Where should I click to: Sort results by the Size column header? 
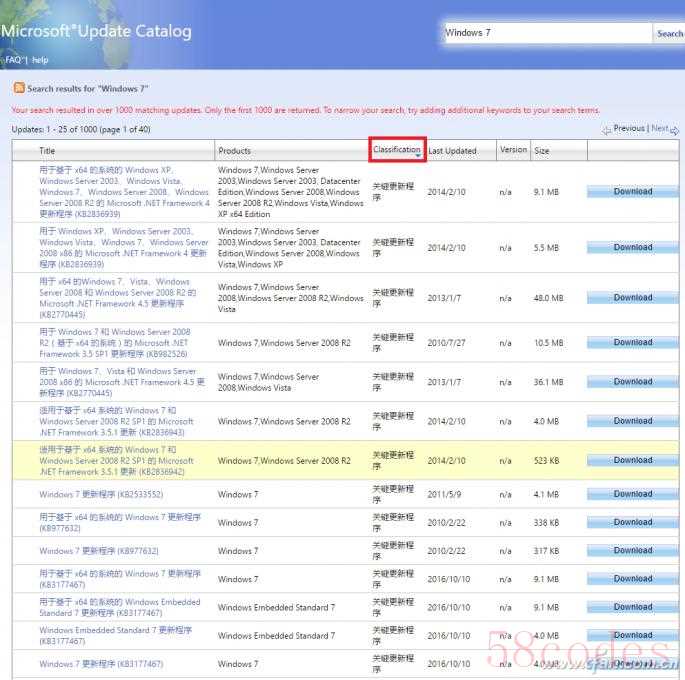(x=542, y=151)
